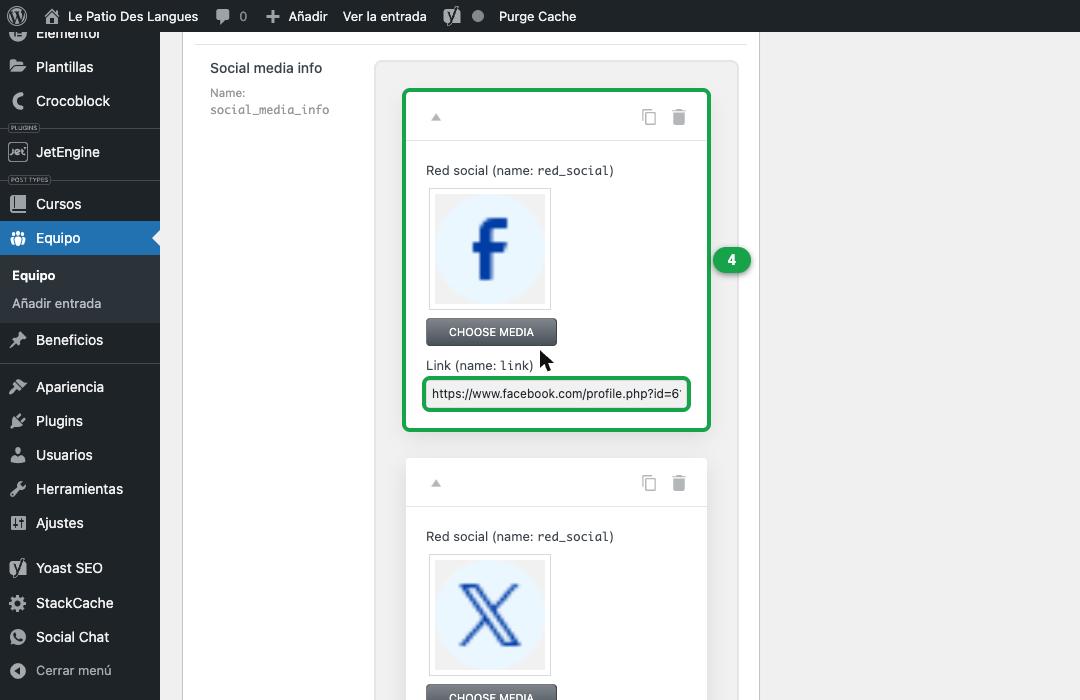
Task: Select Añadir entrada submenu item
Action: click(x=56, y=304)
